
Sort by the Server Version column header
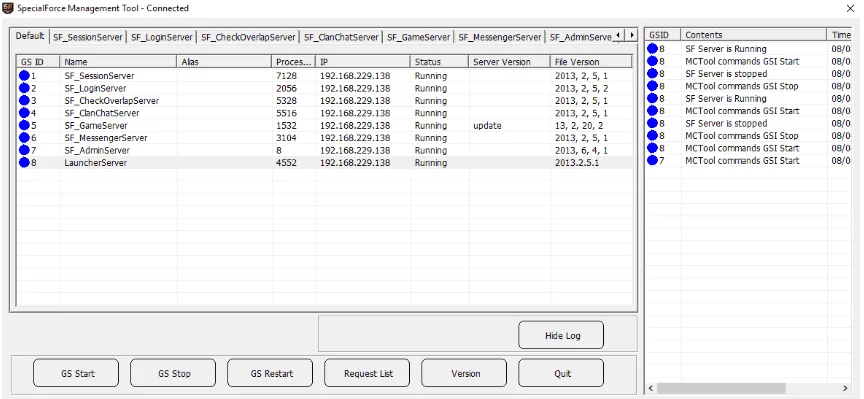coord(509,62)
